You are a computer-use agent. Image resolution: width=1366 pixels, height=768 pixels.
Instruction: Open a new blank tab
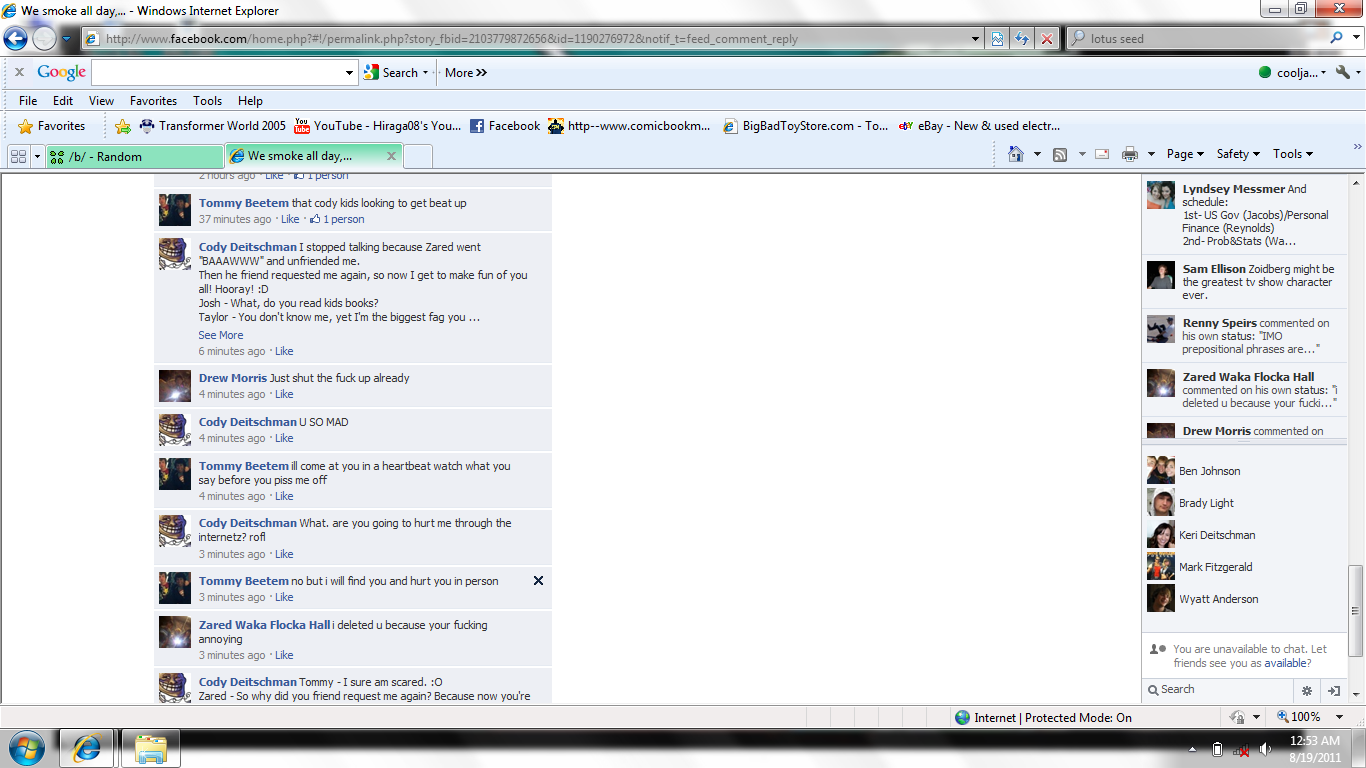click(418, 156)
